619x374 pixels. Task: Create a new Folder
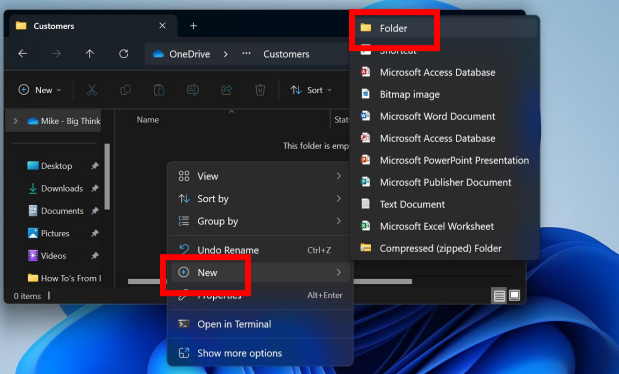click(x=445, y=28)
